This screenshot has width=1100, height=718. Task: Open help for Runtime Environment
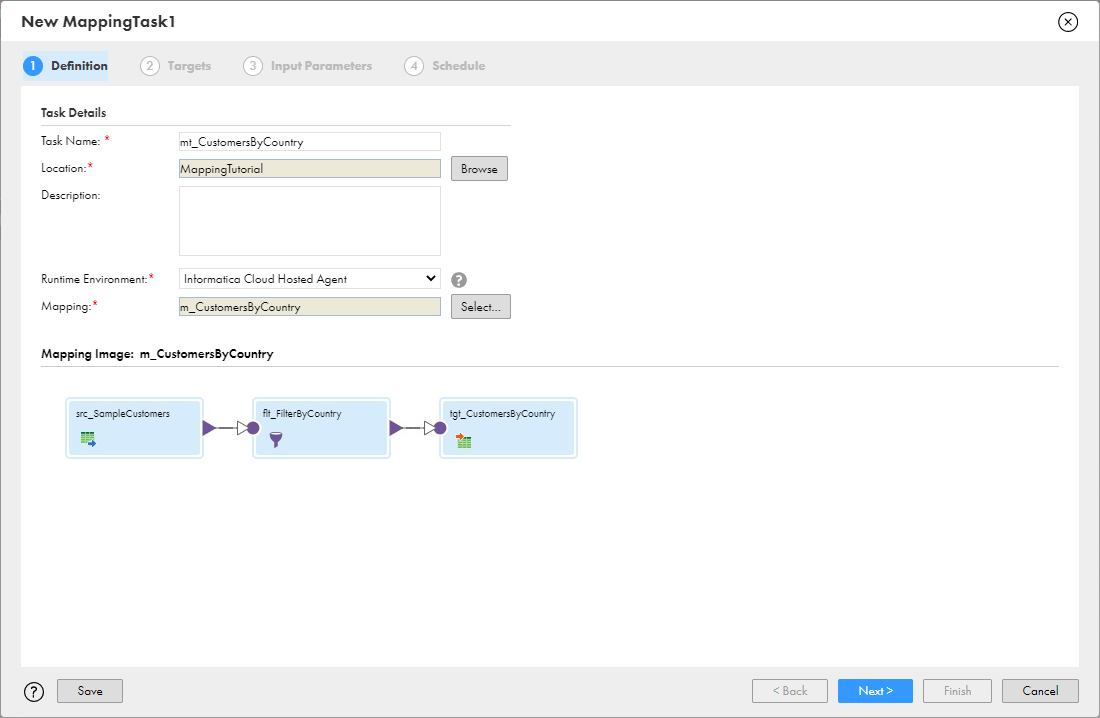click(459, 280)
